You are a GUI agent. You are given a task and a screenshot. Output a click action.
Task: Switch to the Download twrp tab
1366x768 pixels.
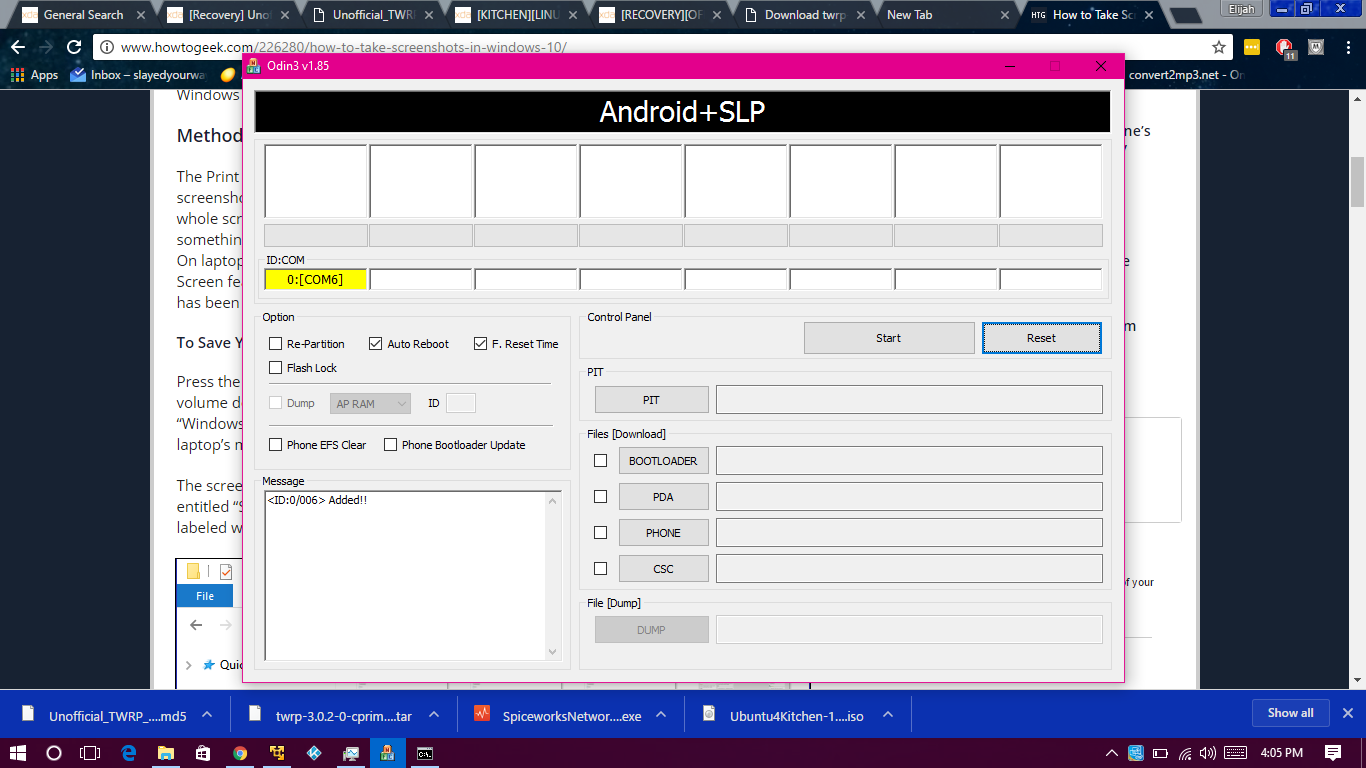[x=806, y=15]
